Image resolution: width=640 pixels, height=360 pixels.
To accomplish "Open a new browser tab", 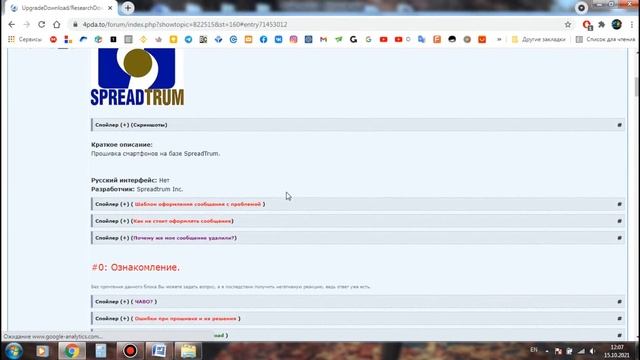I will click(x=128, y=8).
